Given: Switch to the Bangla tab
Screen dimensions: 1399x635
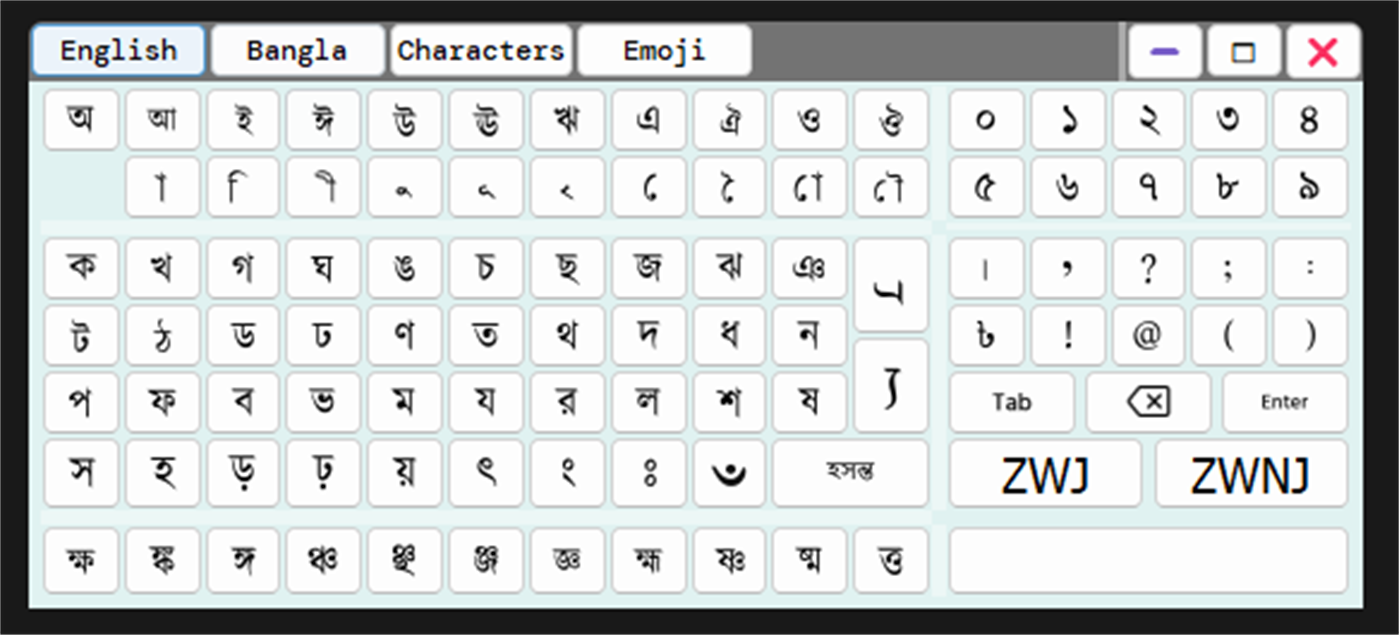Looking at the screenshot, I should coord(297,50).
